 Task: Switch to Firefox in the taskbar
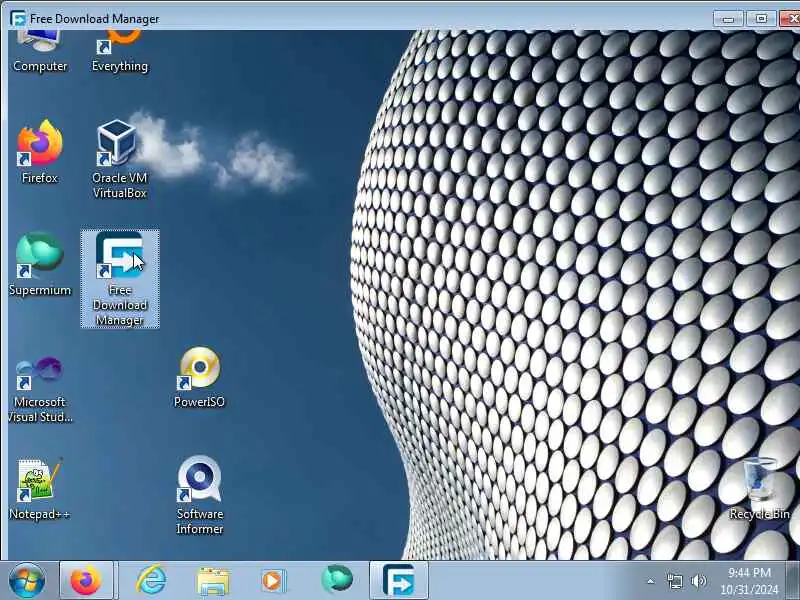coord(86,581)
